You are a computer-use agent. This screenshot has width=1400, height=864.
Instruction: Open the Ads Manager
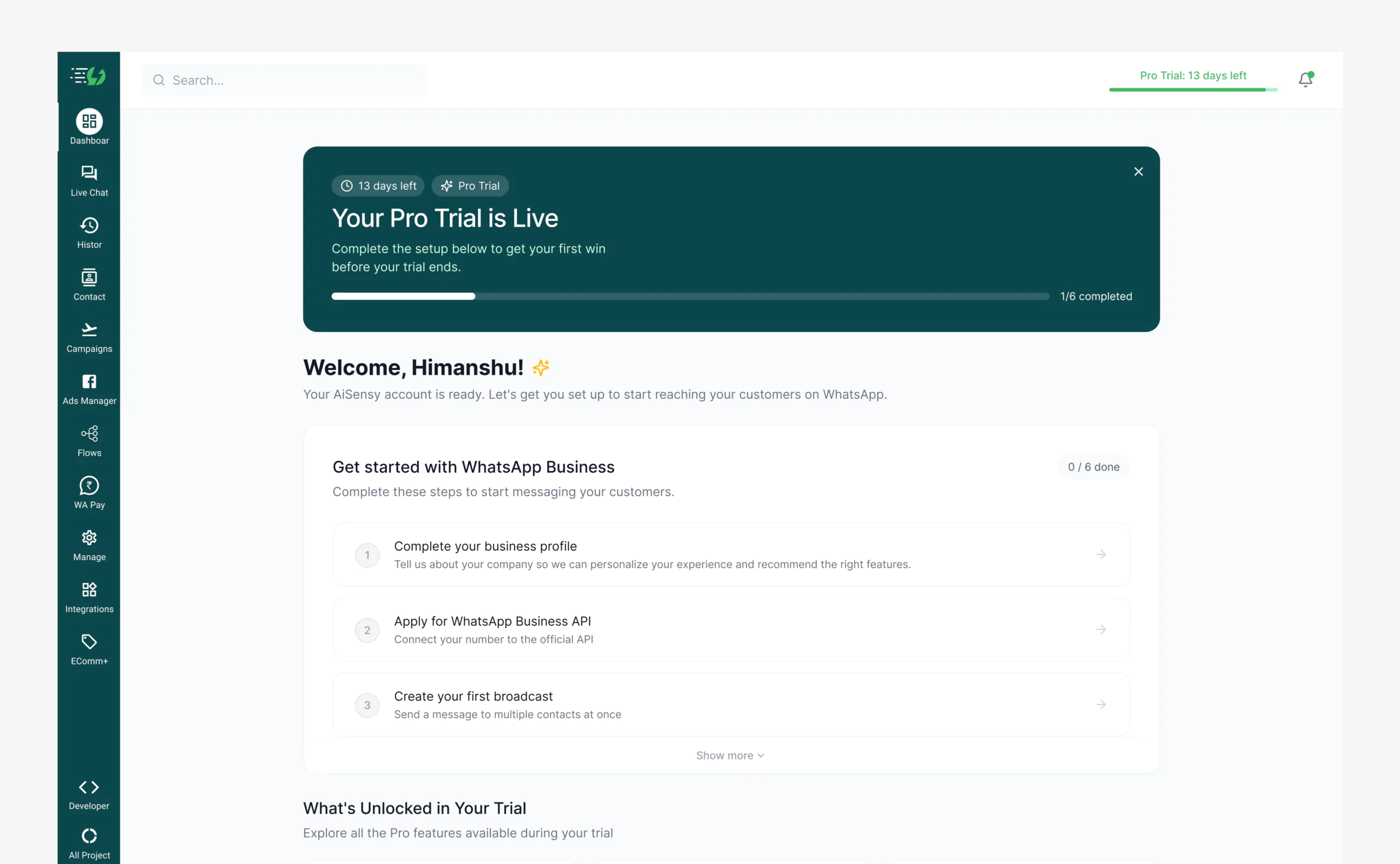click(89, 389)
